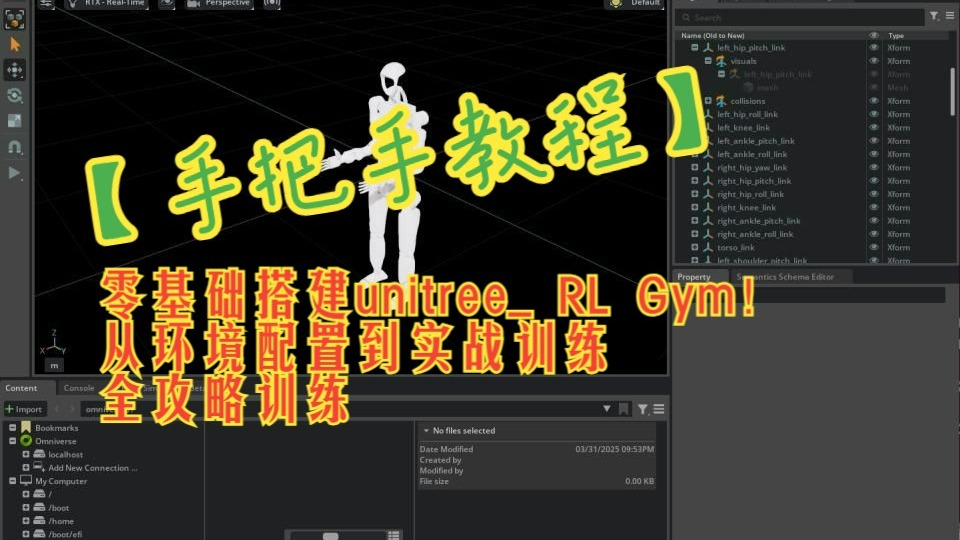Toggle visibility of right_ankle_roll_link

874,234
